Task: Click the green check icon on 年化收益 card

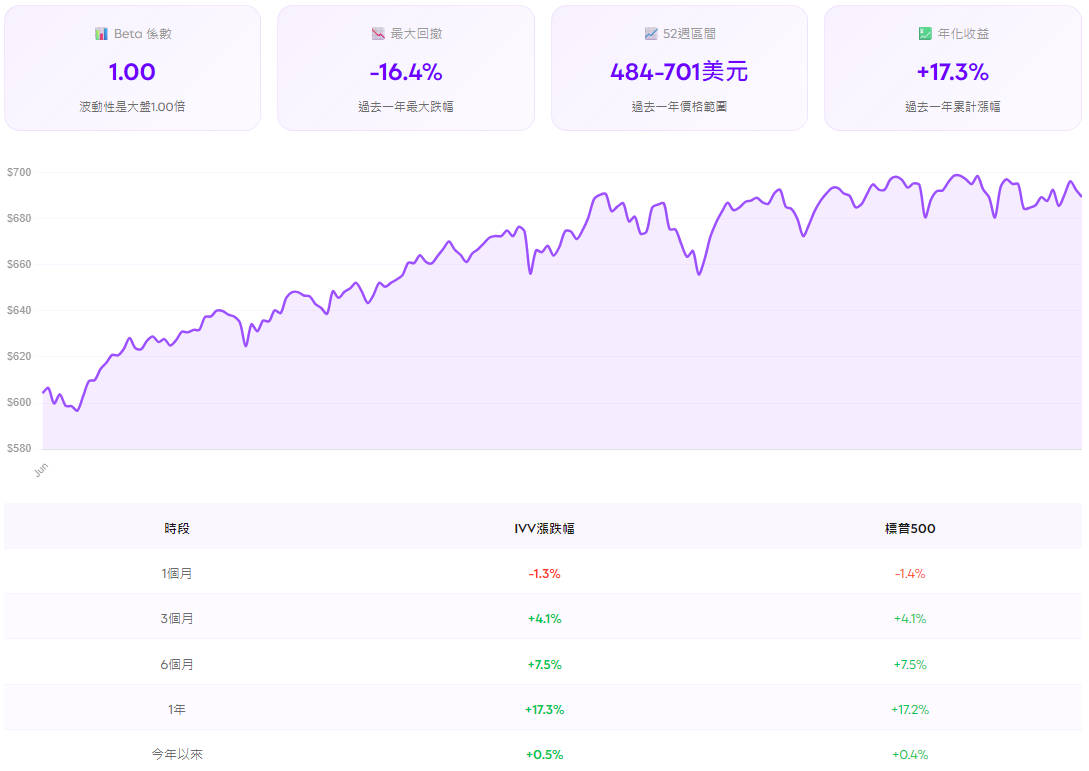Action: 923,32
